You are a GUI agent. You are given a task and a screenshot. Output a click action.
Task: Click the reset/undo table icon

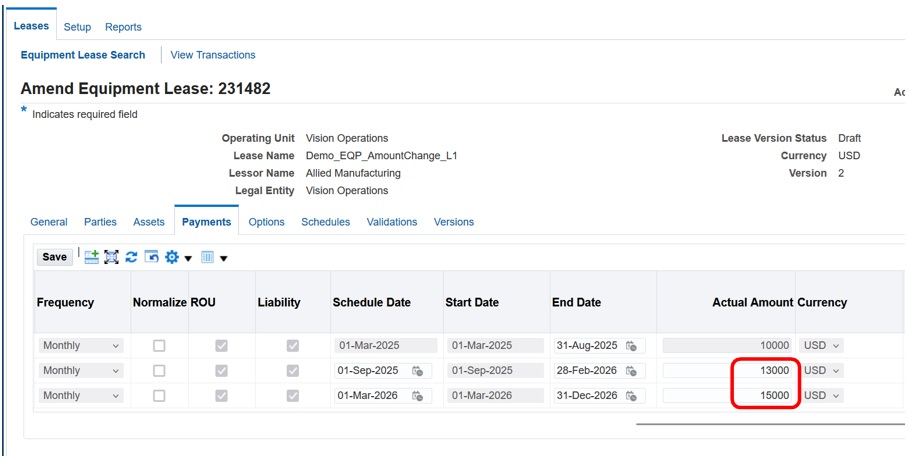(x=151, y=257)
